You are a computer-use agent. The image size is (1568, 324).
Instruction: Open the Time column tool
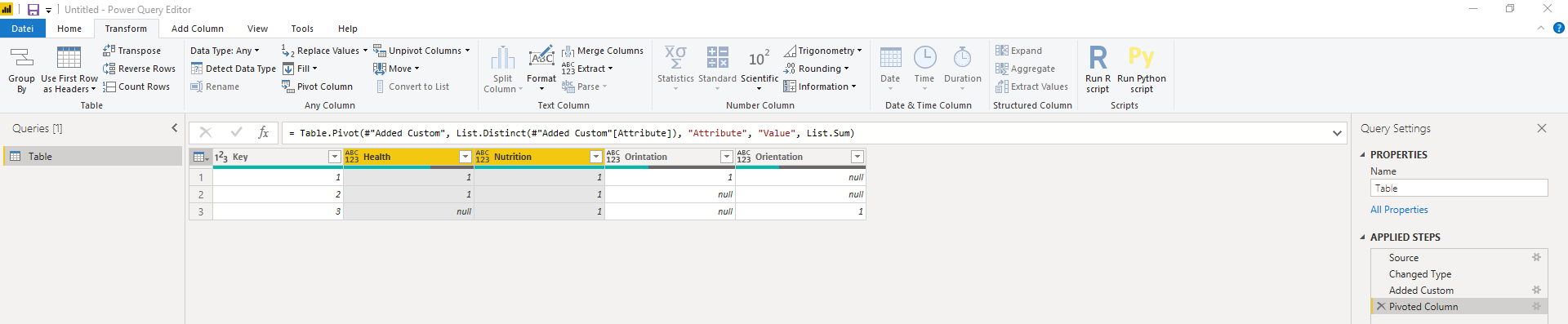coord(924,69)
